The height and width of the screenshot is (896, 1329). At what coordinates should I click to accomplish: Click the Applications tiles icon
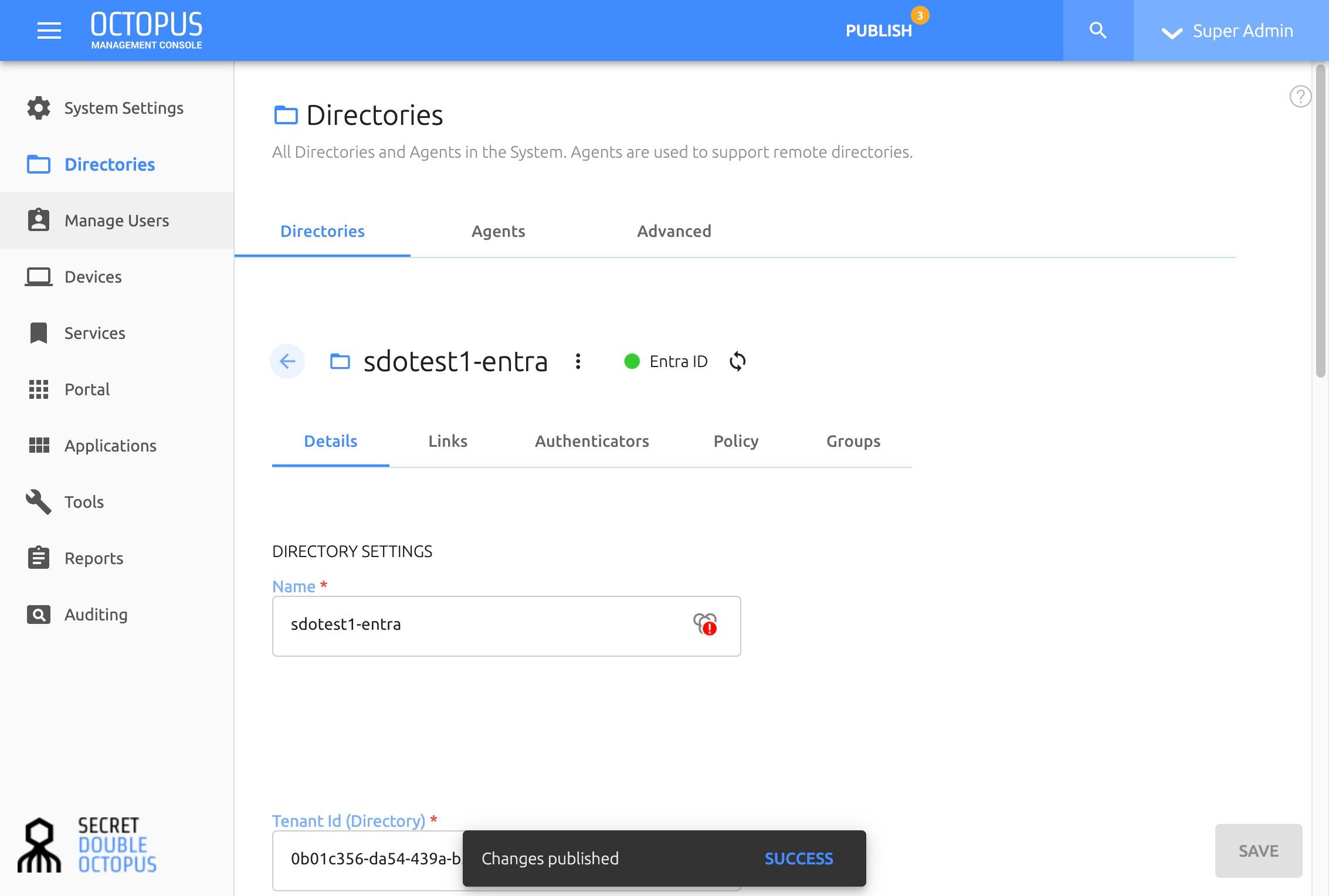[39, 445]
